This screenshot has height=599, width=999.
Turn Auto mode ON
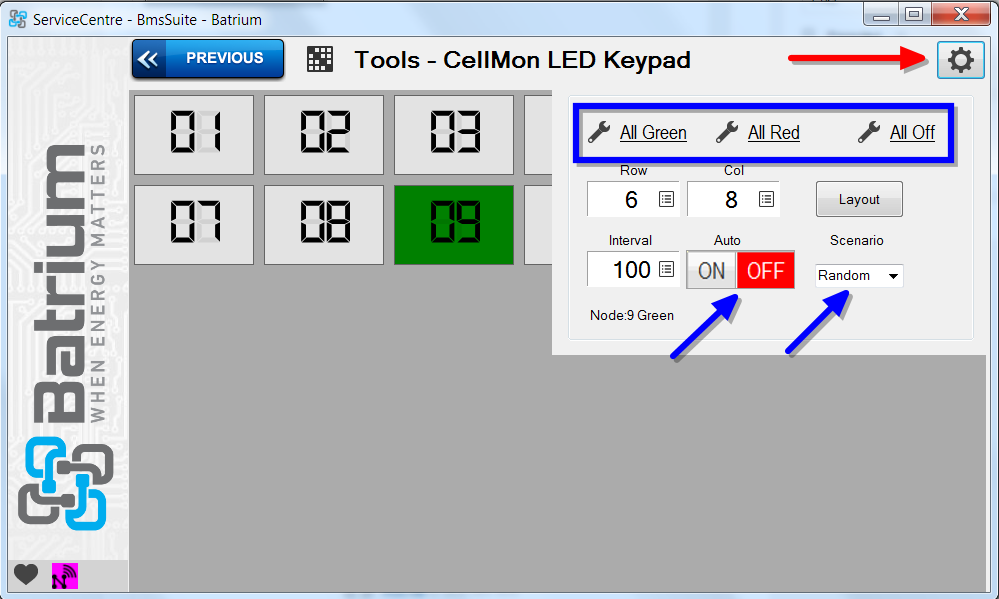click(712, 270)
